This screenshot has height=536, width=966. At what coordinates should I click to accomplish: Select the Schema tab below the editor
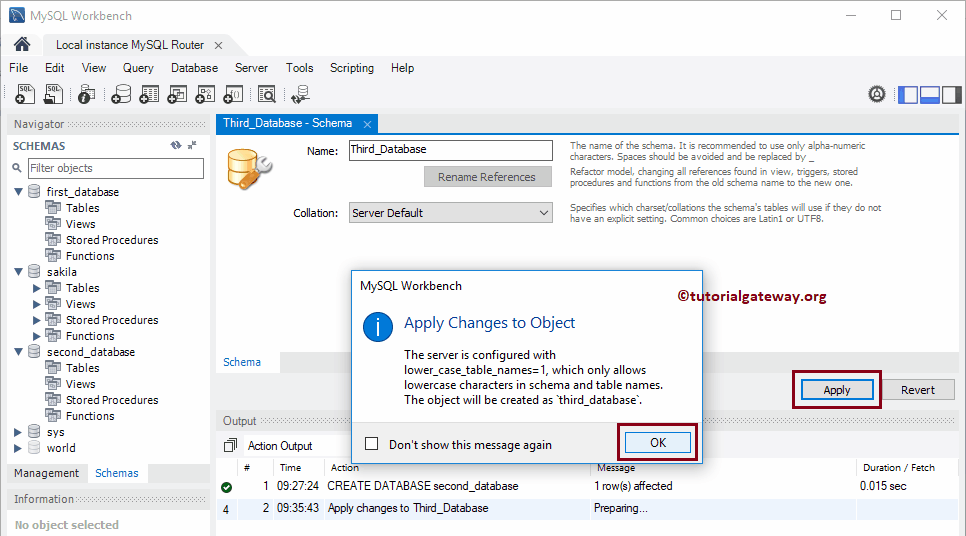point(242,362)
